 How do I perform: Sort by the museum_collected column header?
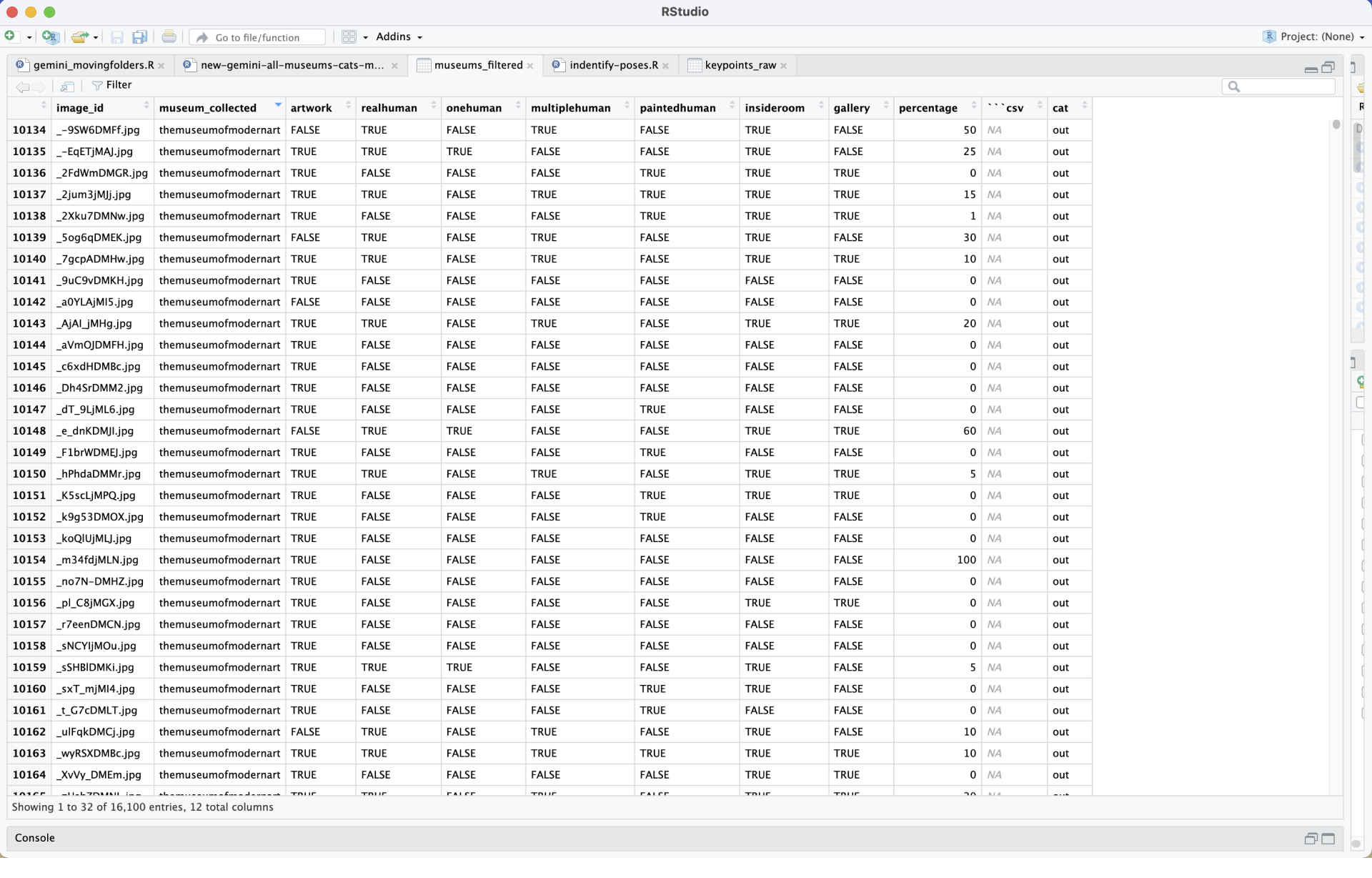tap(219, 108)
